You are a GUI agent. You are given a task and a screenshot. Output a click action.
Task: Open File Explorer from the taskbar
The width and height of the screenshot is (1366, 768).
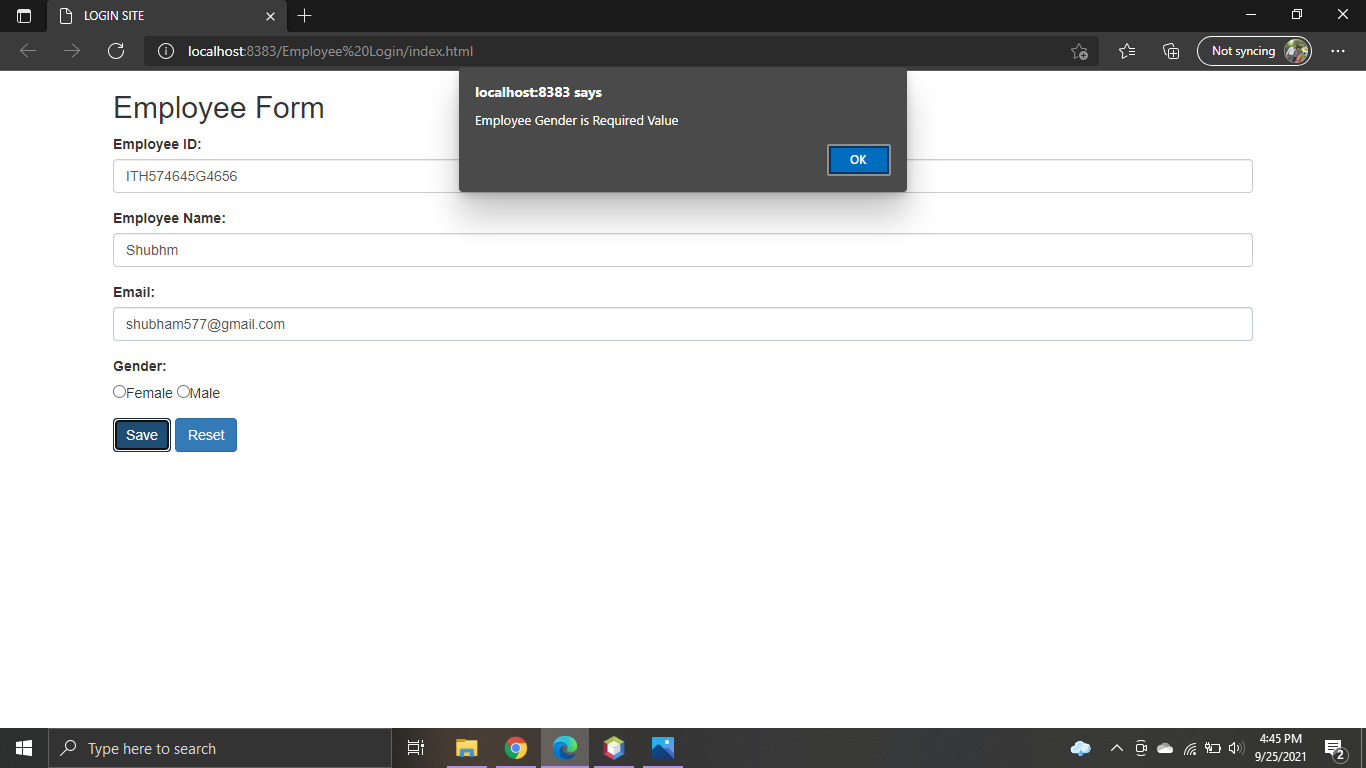(466, 747)
